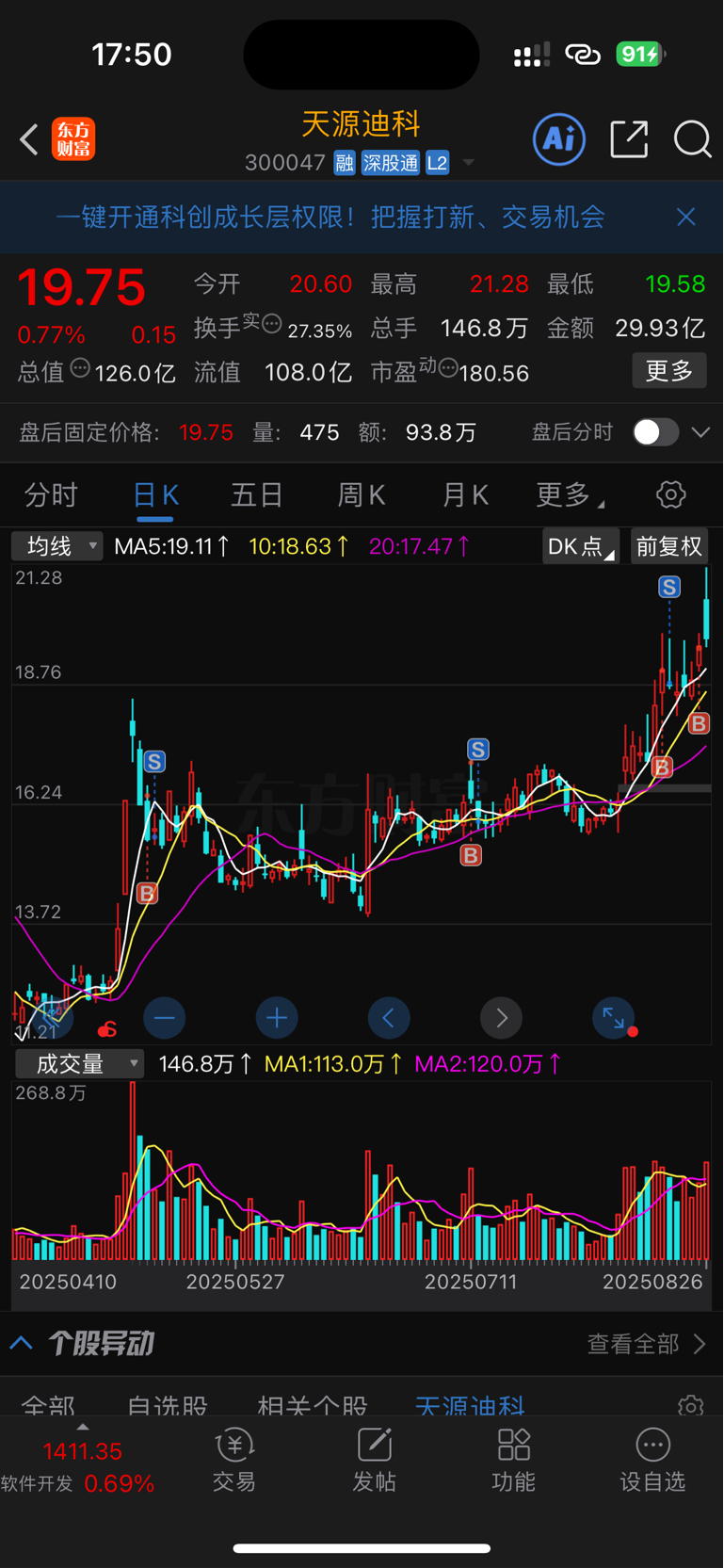Share via the export arrow icon

(629, 139)
